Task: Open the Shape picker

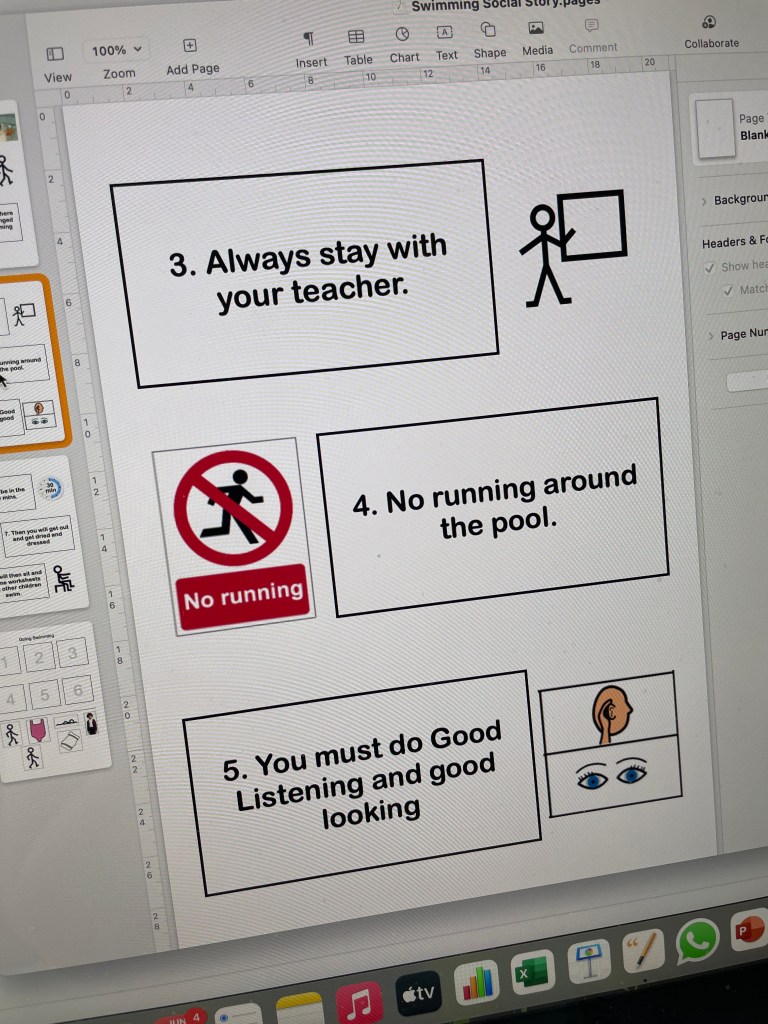Action: coord(489,30)
